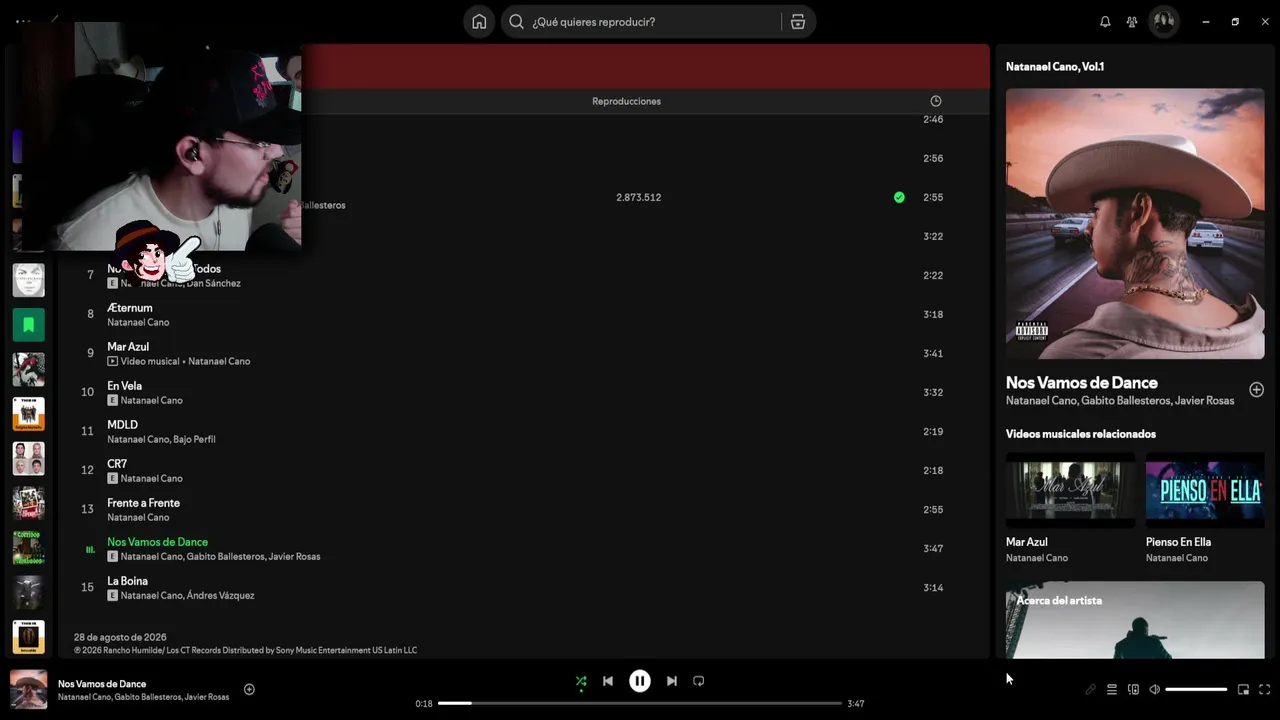
Task: Add Nos Vamos de Dance from side panel
Action: point(1257,390)
